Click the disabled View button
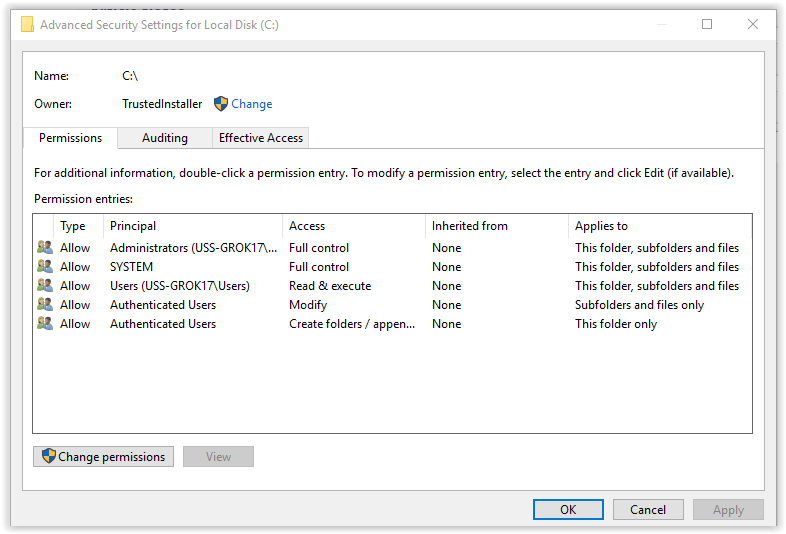 [218, 456]
